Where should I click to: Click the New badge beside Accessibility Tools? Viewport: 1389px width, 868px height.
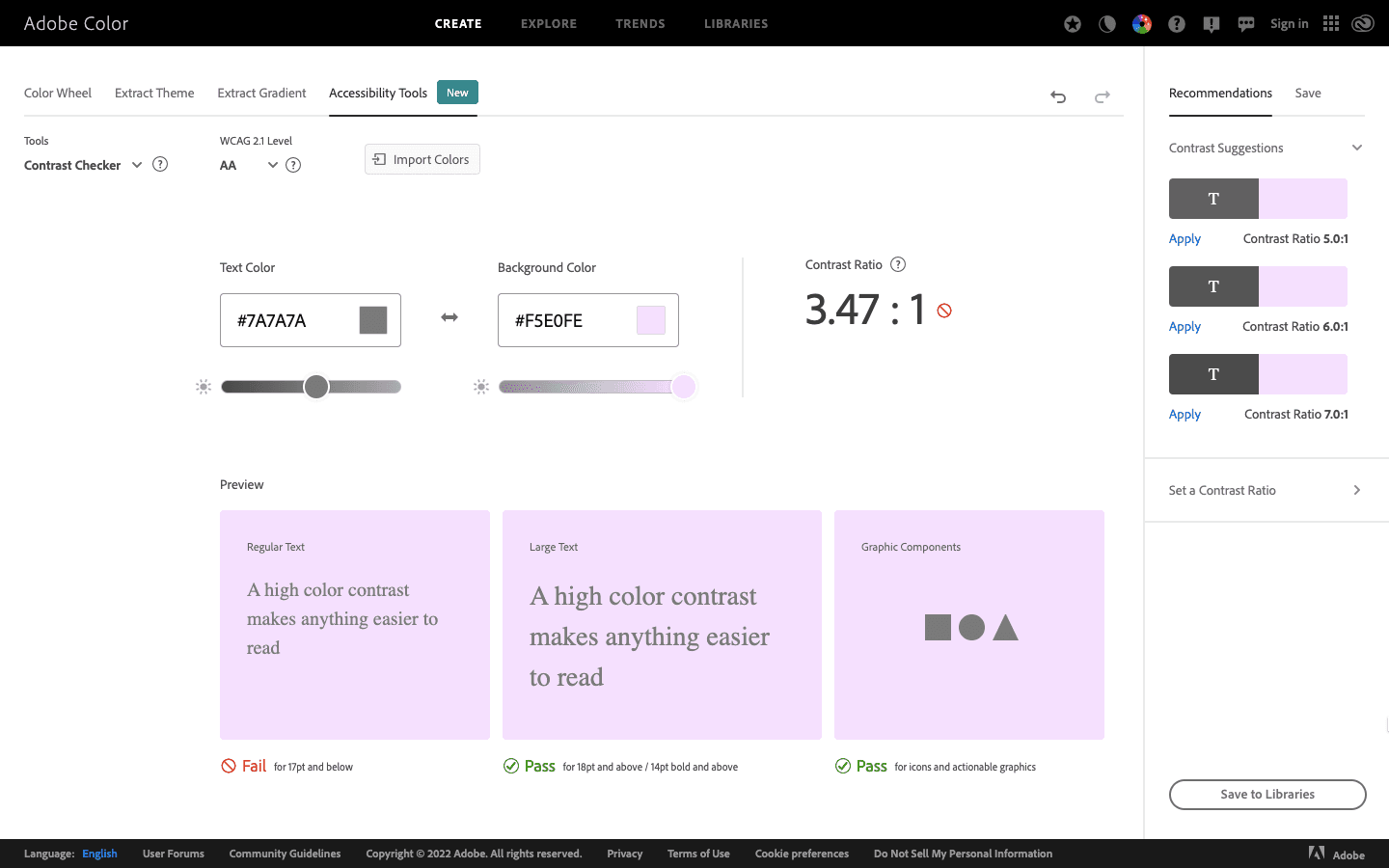pyautogui.click(x=457, y=93)
